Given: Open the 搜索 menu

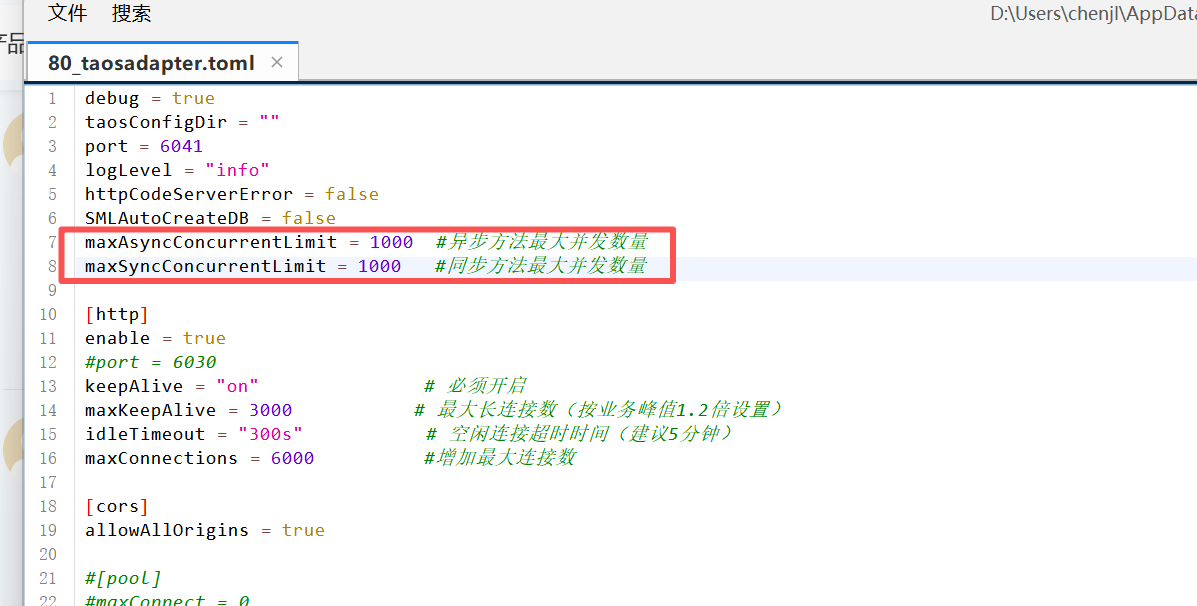Looking at the screenshot, I should tap(131, 13).
